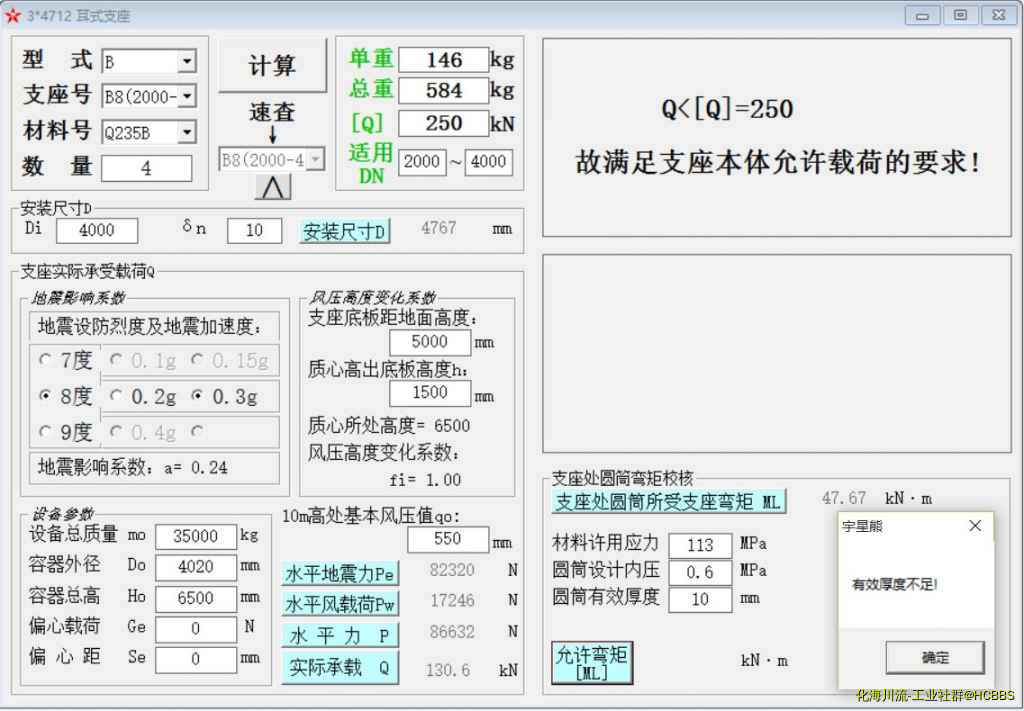Image resolution: width=1024 pixels, height=711 pixels.
Task: Click the 水平力 P button
Action: click(340, 635)
